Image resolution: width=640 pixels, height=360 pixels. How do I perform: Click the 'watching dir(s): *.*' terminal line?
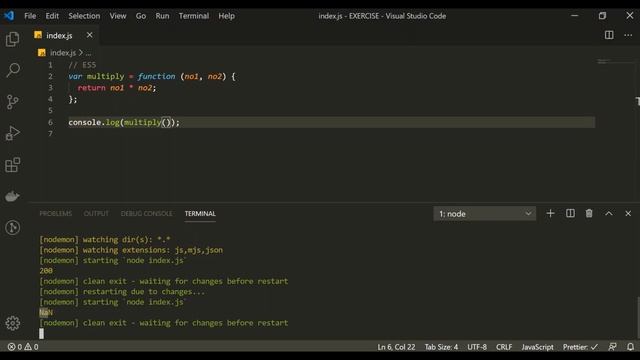tap(104, 239)
